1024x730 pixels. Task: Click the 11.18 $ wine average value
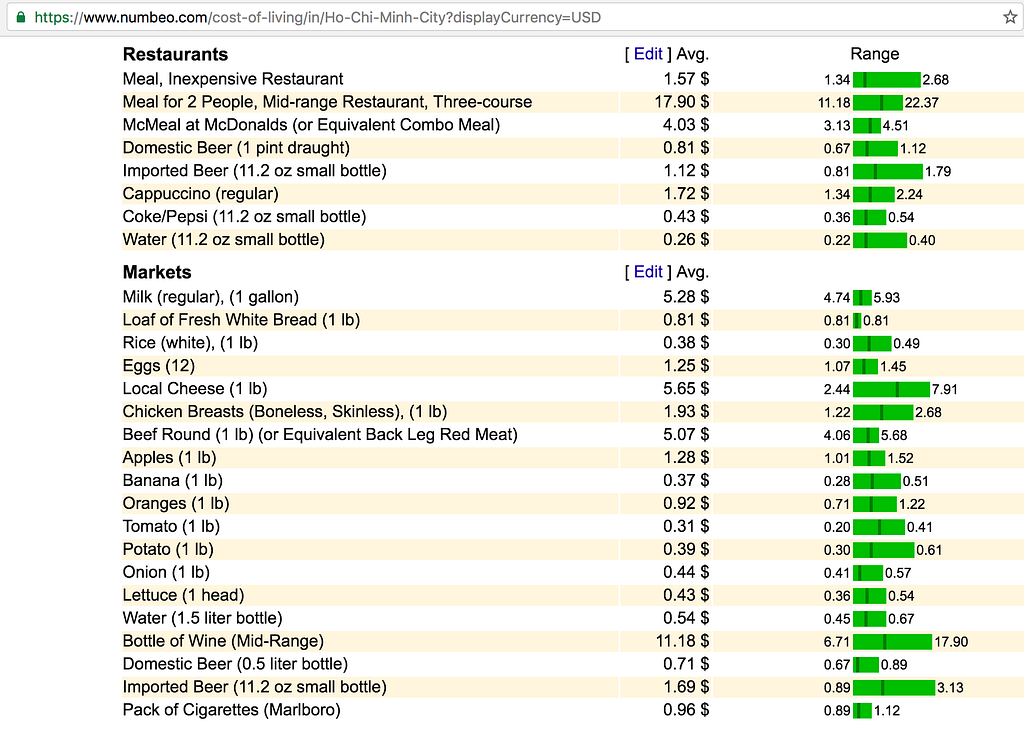[682, 641]
